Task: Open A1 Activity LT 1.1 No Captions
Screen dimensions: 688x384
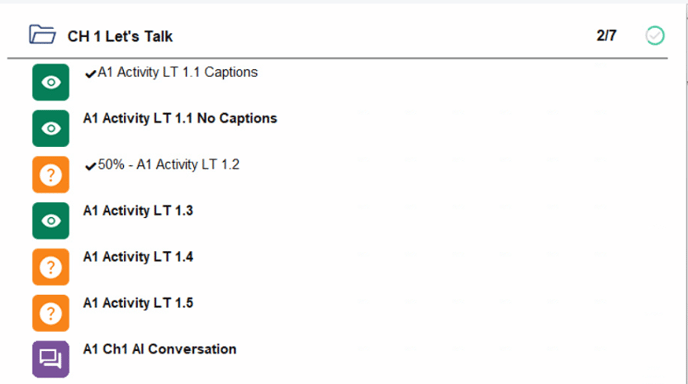Action: (180, 118)
